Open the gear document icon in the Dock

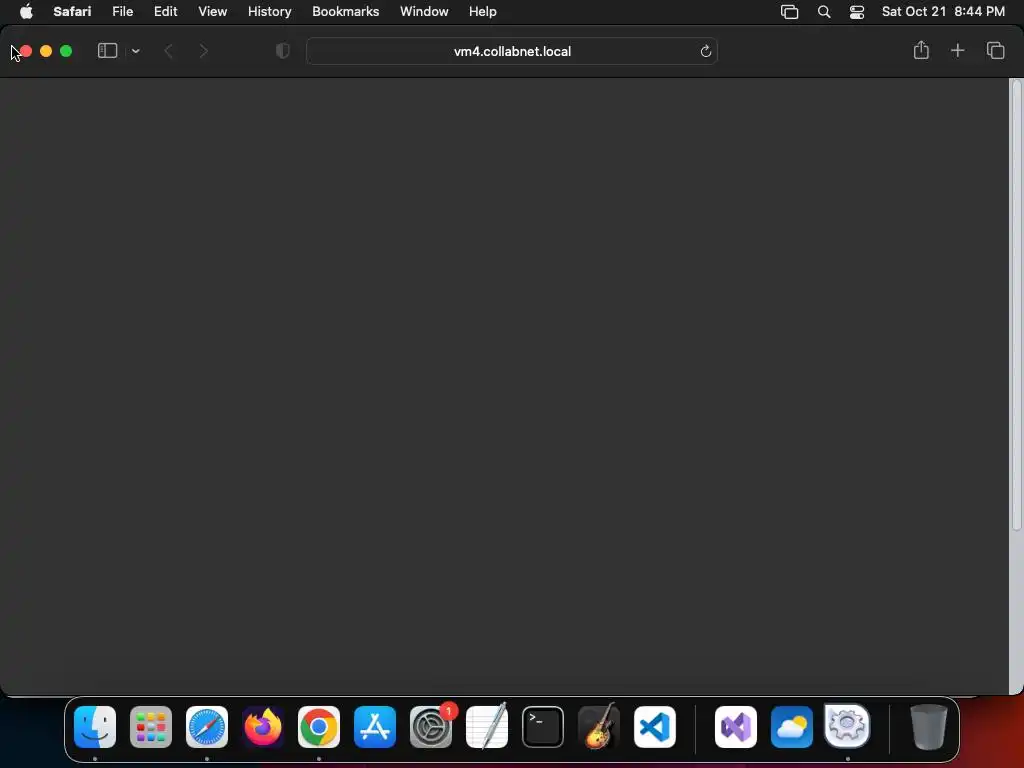[847, 726]
